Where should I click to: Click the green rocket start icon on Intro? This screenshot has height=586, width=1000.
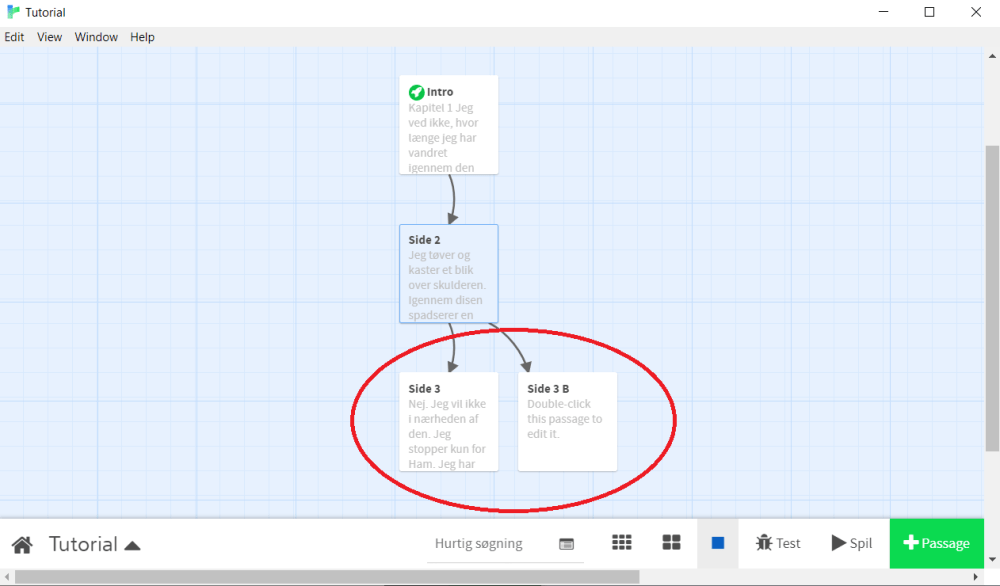pyautogui.click(x=416, y=92)
